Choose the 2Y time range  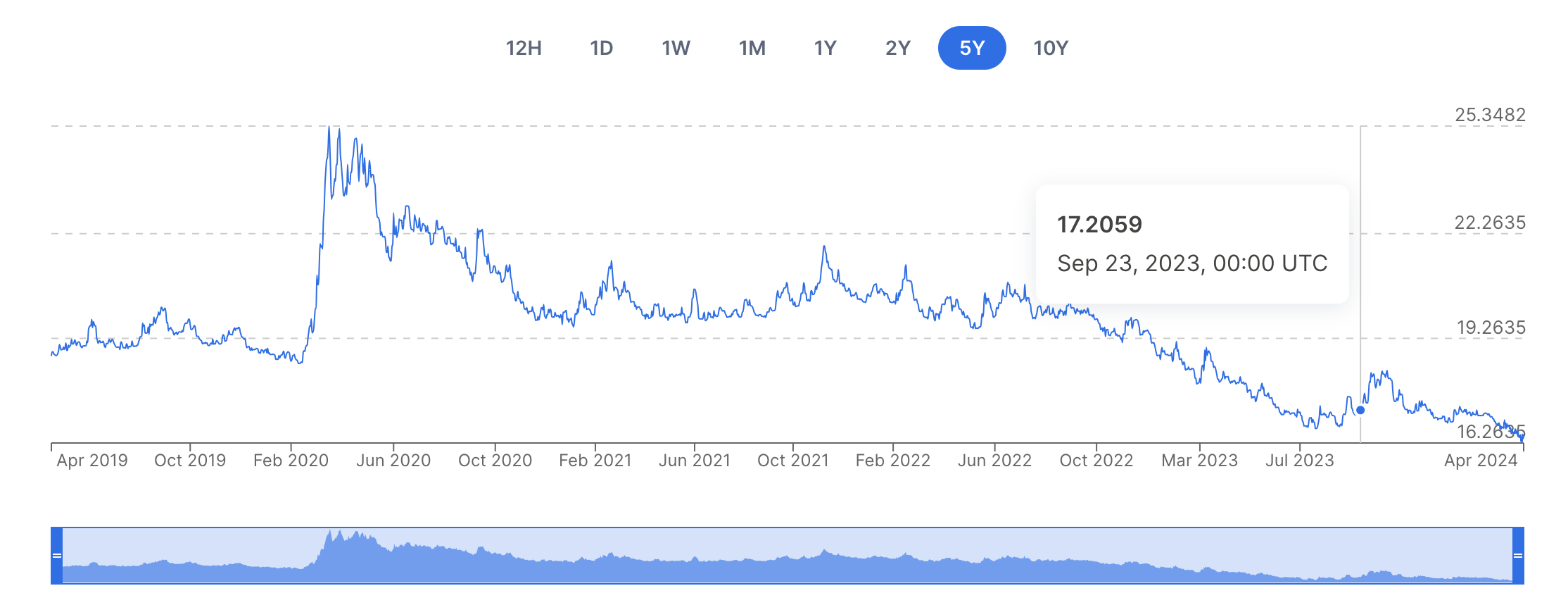click(x=897, y=48)
